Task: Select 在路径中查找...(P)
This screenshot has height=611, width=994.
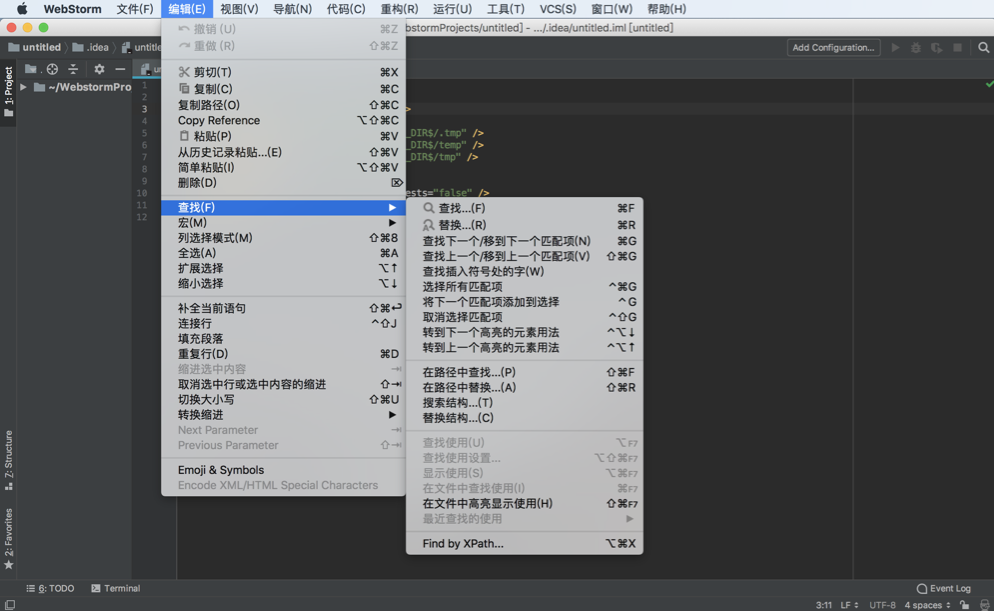Action: click(x=524, y=372)
